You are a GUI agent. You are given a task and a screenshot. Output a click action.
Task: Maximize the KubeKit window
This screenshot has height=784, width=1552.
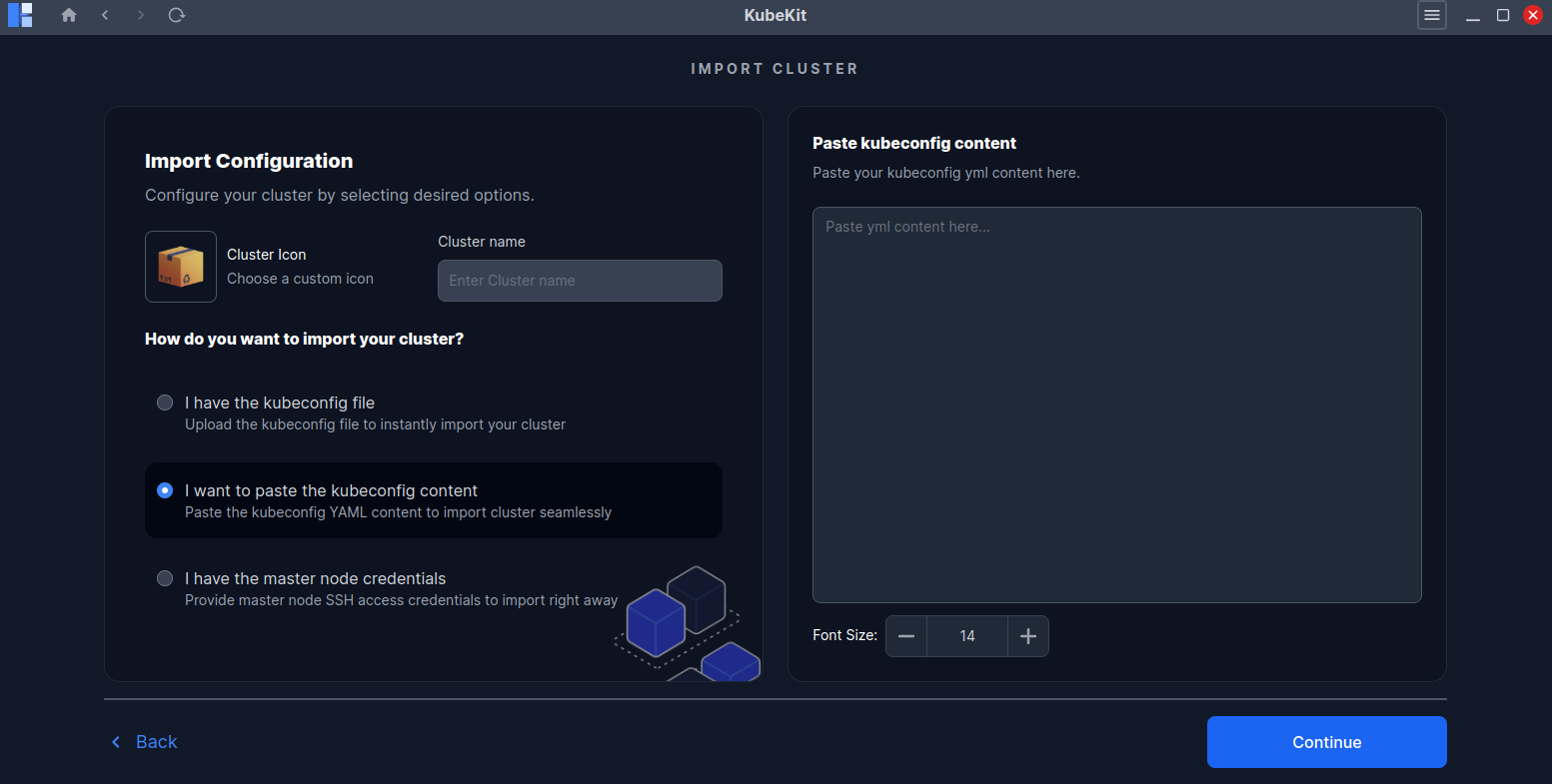coord(1502,15)
